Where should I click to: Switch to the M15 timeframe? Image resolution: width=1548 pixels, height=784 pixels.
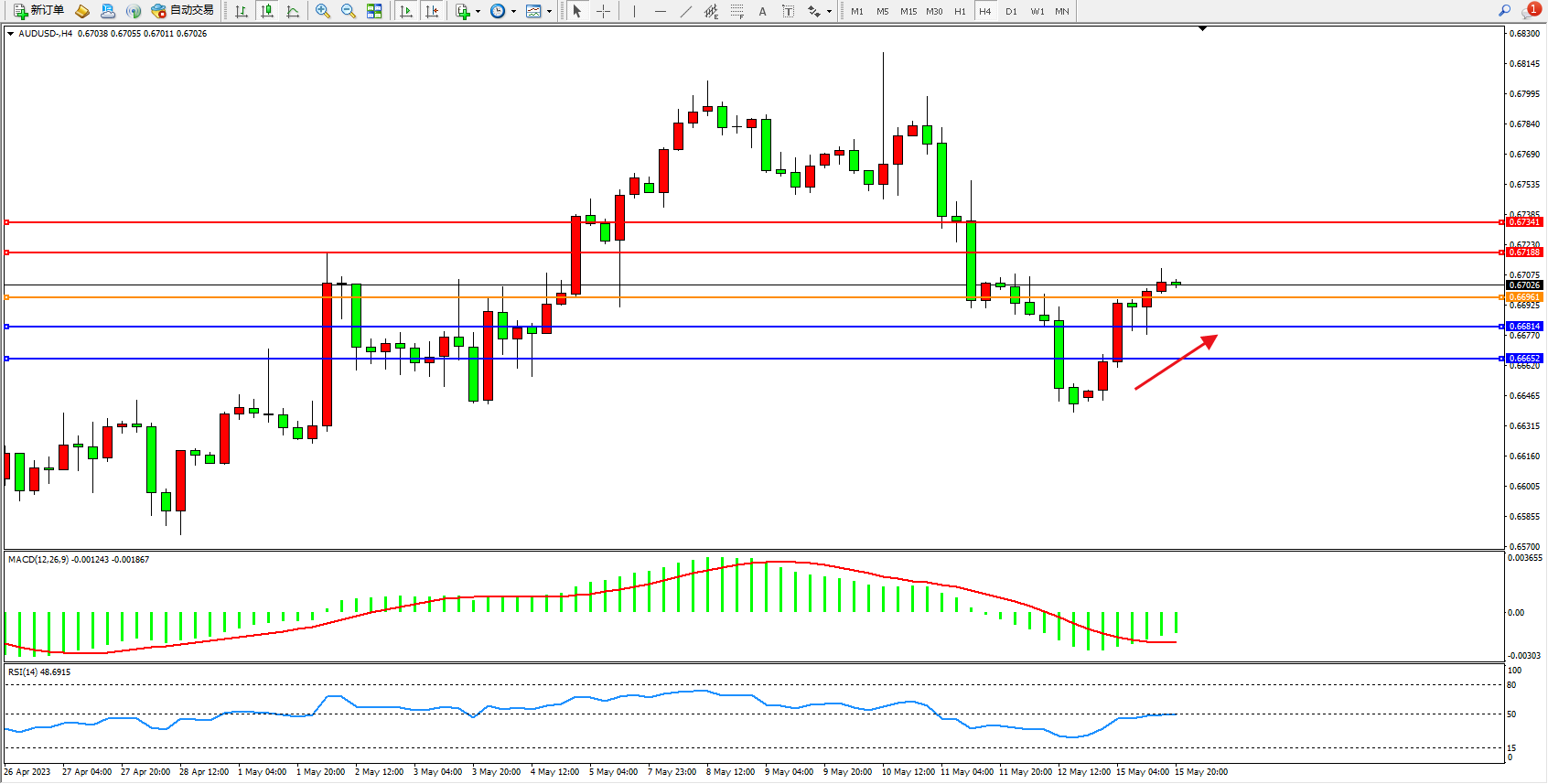(x=908, y=11)
